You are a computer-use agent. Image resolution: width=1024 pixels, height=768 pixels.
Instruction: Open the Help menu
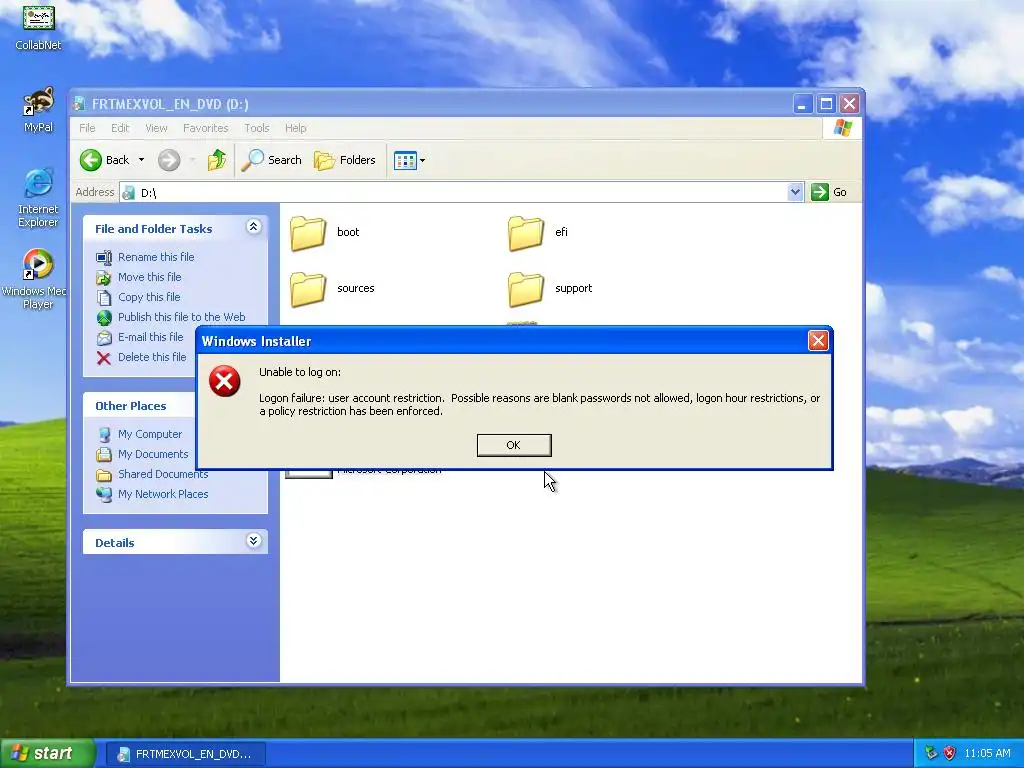point(295,128)
